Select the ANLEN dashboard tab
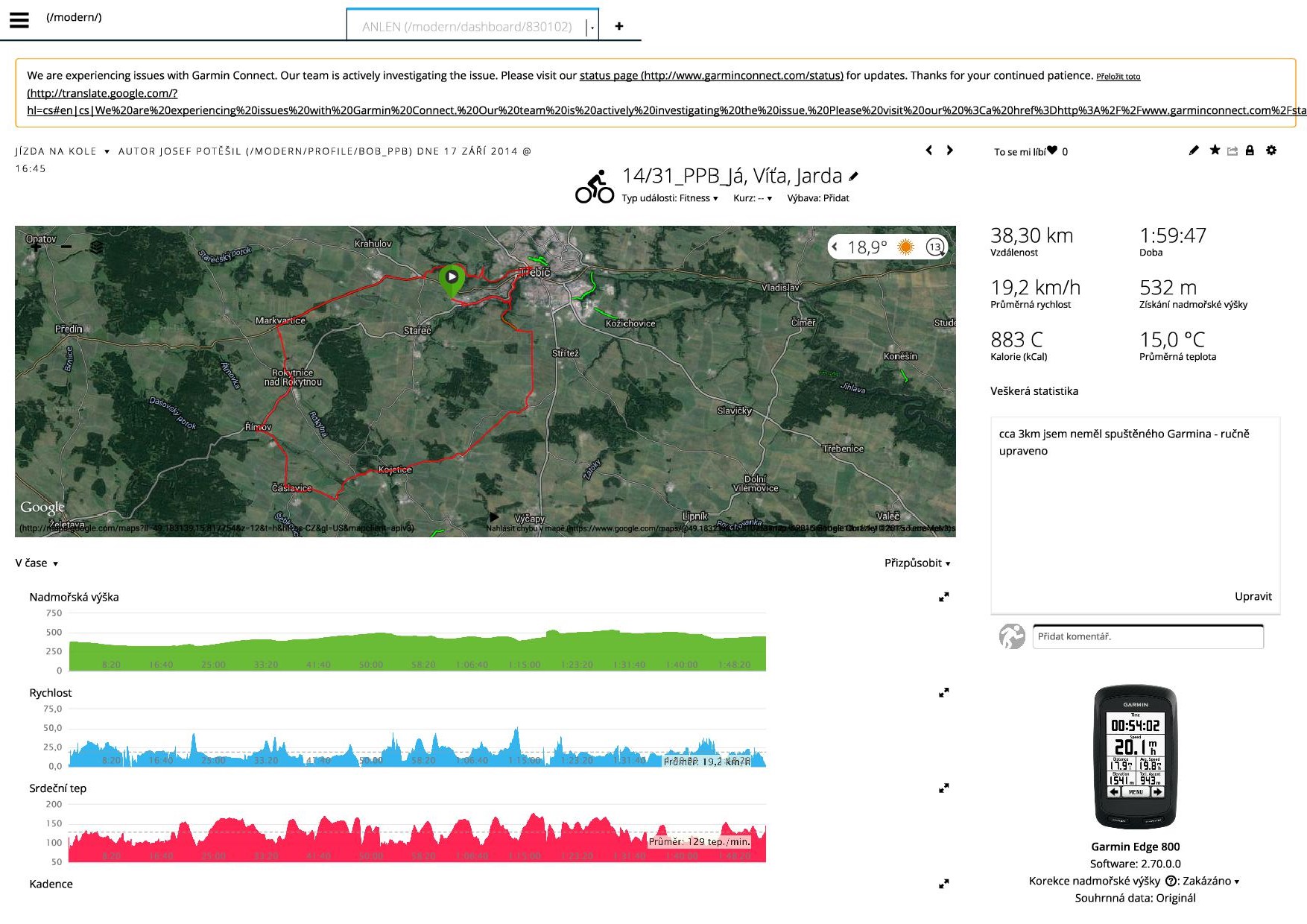 [466, 27]
